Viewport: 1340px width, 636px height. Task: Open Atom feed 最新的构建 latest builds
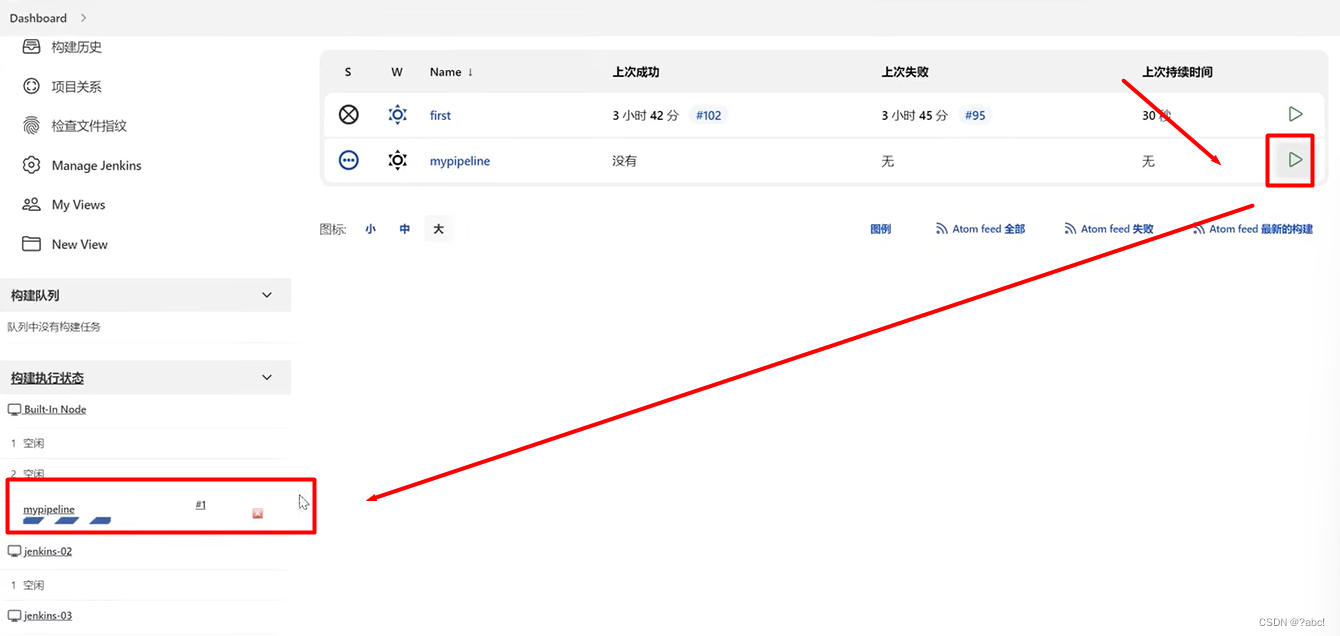click(x=1253, y=229)
